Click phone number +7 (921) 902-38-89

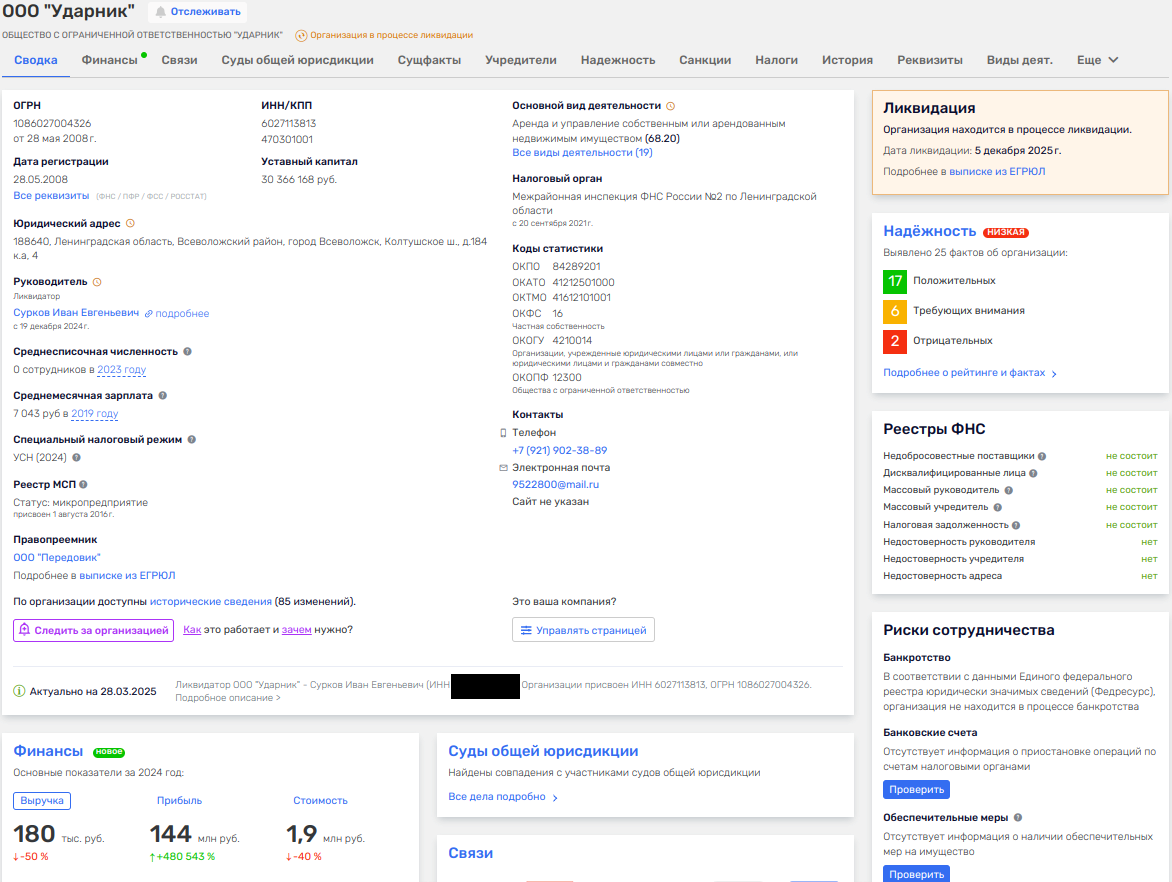click(560, 451)
